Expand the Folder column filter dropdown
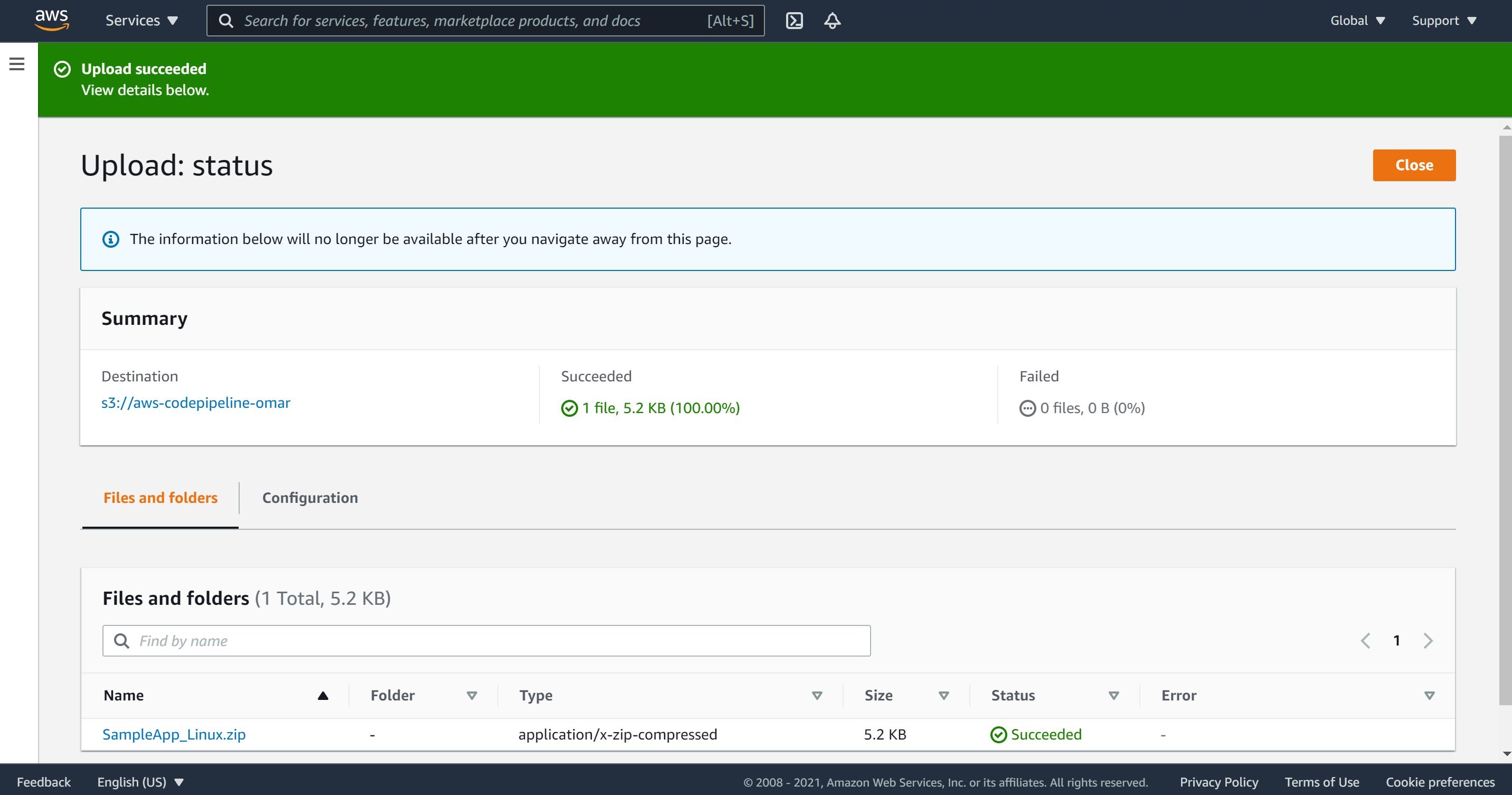1512x795 pixels. [x=471, y=695]
